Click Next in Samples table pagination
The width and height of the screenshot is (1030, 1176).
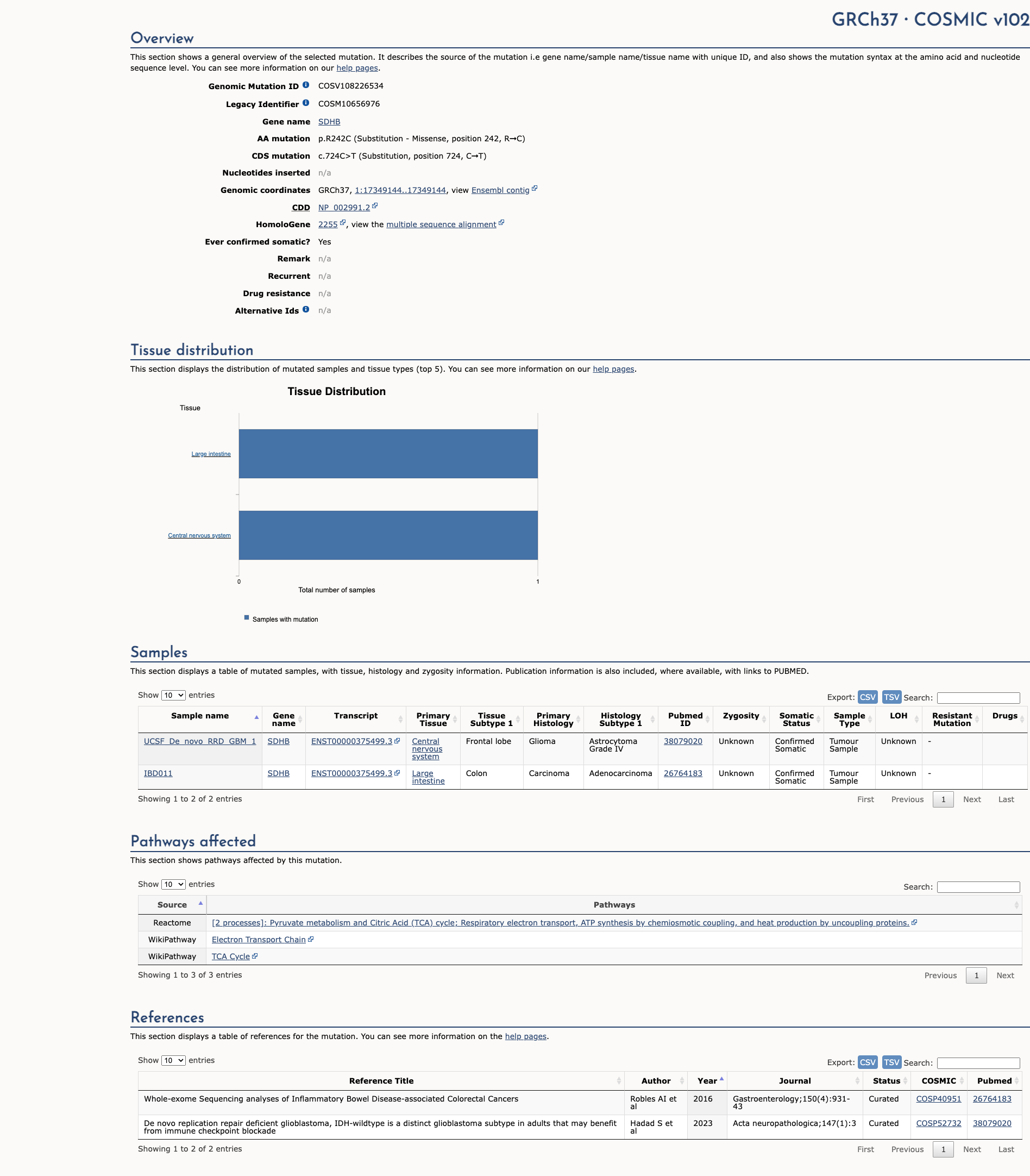click(x=972, y=799)
